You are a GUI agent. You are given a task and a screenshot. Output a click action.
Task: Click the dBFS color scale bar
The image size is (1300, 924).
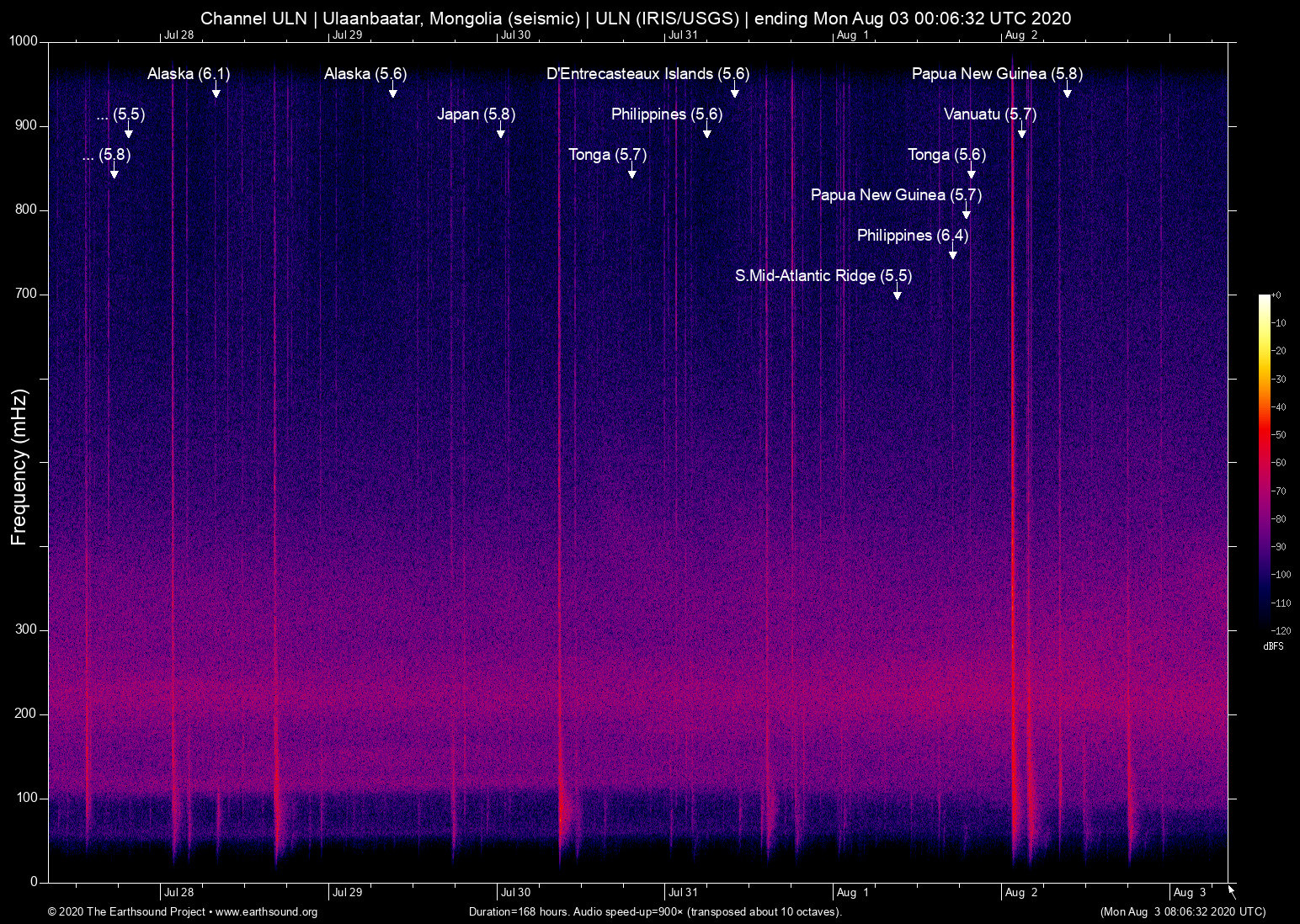[1264, 462]
